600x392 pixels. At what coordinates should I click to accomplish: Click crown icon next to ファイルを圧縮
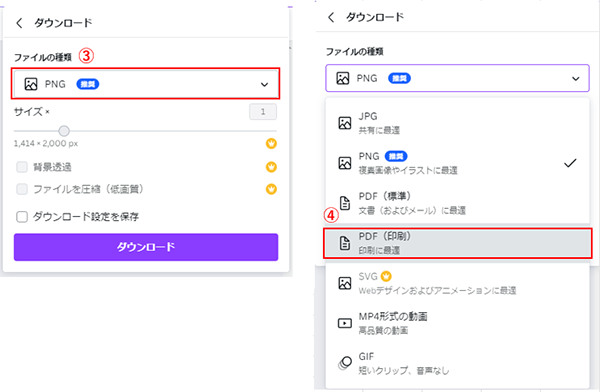(x=271, y=189)
